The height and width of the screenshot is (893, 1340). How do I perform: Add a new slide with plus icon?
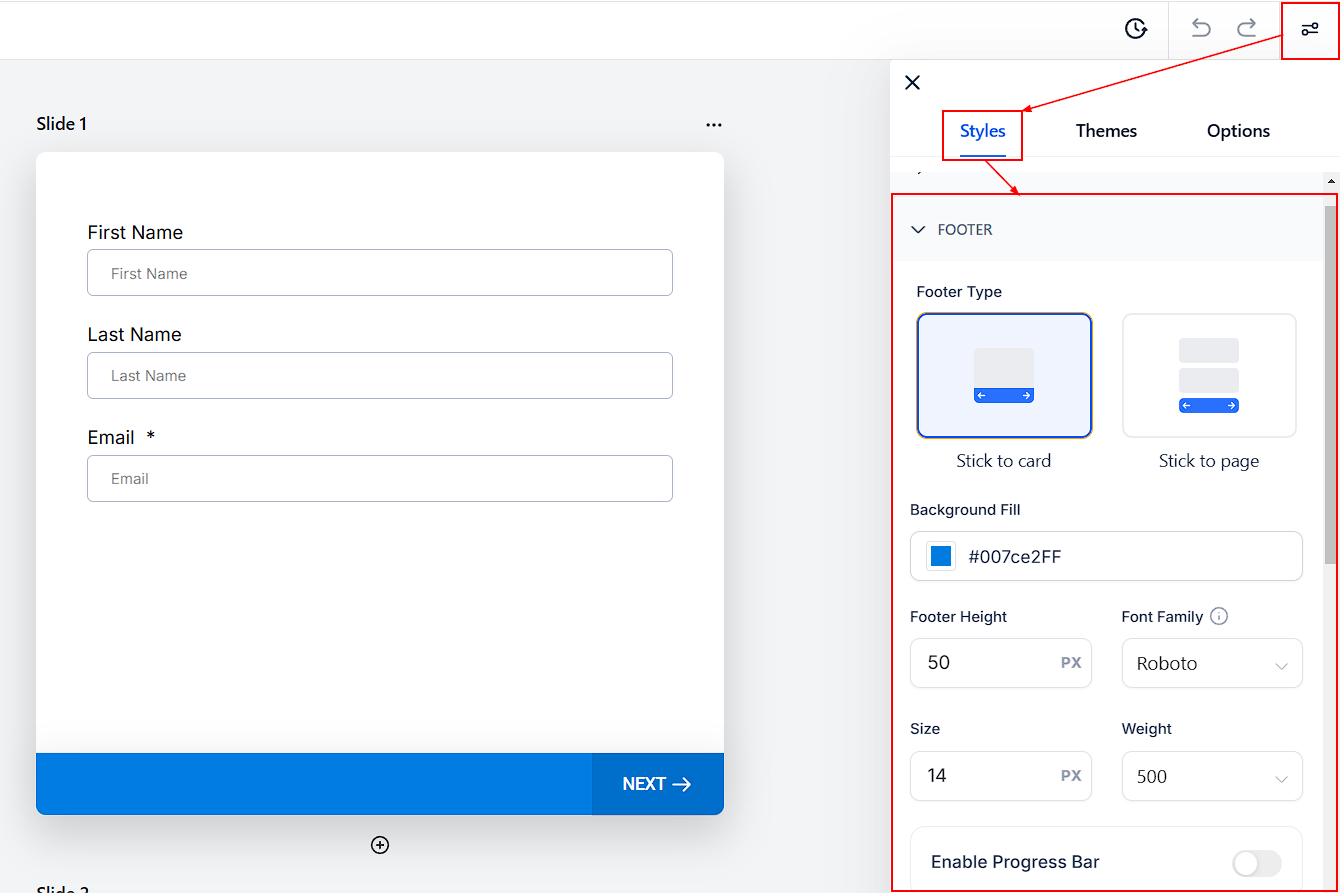point(380,845)
